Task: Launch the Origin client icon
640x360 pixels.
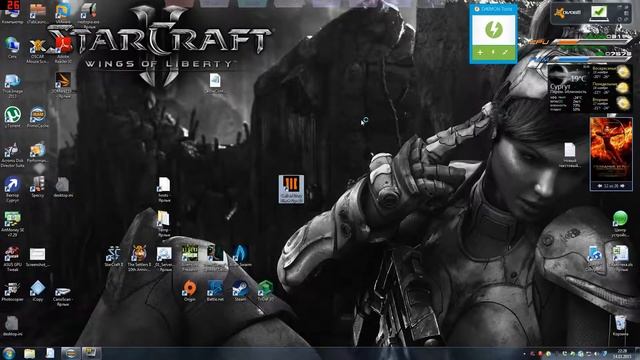Action: 189,291
